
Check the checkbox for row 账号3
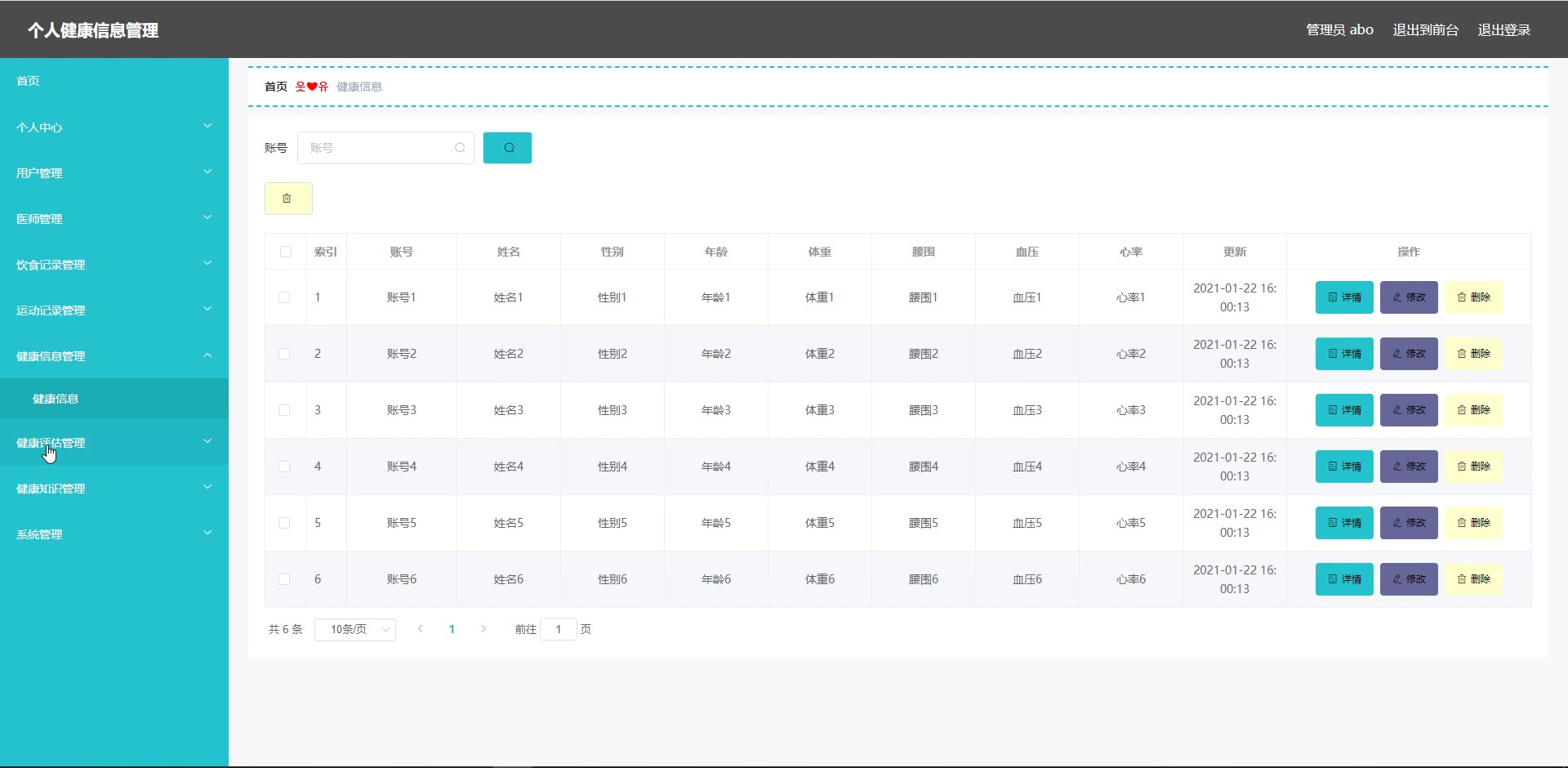tap(284, 410)
